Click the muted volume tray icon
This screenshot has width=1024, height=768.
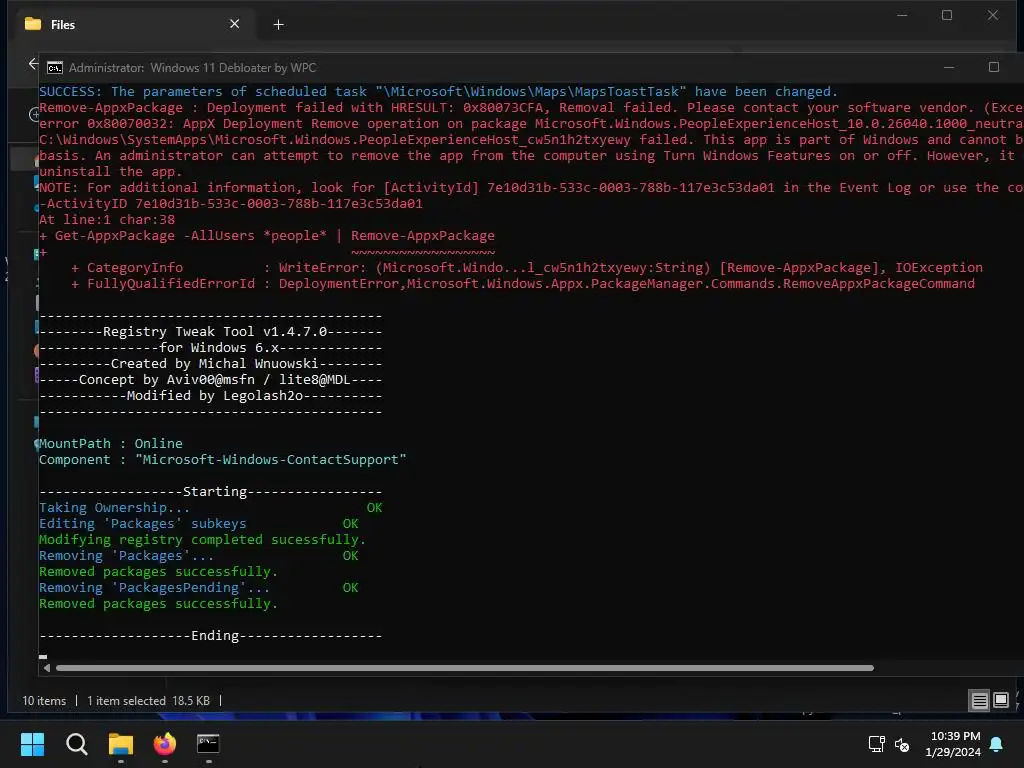pos(902,744)
